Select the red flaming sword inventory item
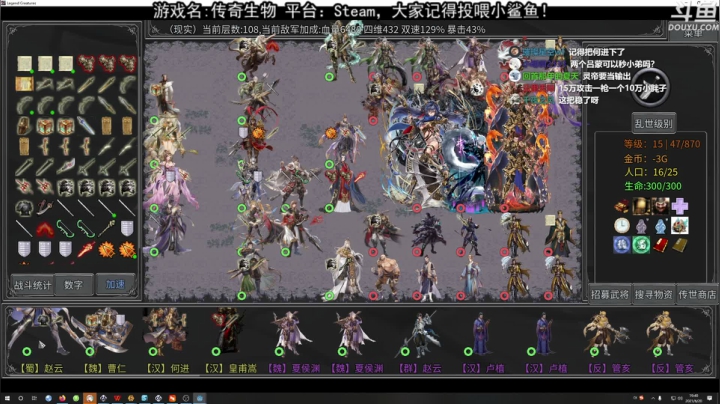Viewport: 720px width, 404px height. point(86,249)
